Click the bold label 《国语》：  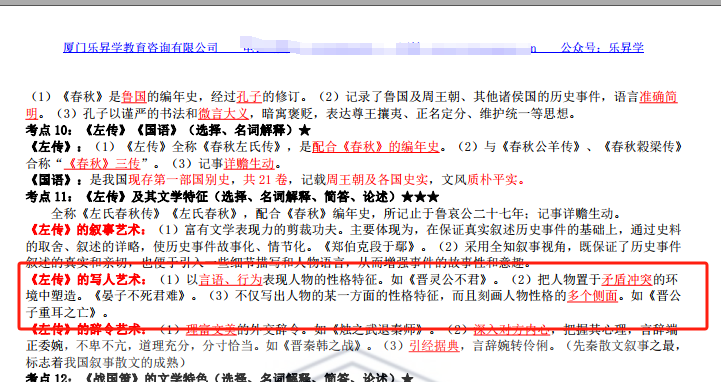click(55, 180)
